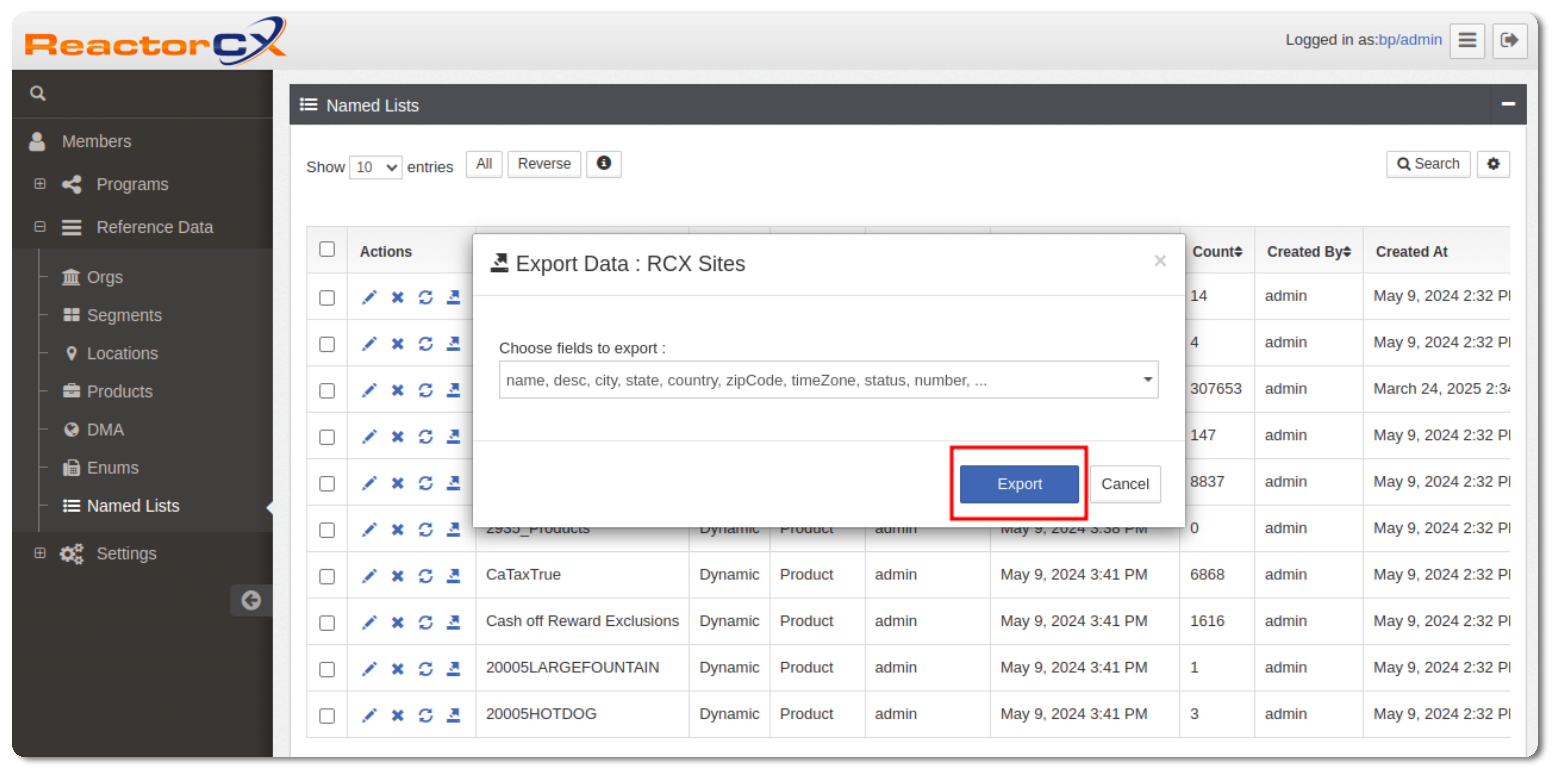1557x784 pixels.
Task: Check the box for the count 4 row
Action: click(x=327, y=344)
